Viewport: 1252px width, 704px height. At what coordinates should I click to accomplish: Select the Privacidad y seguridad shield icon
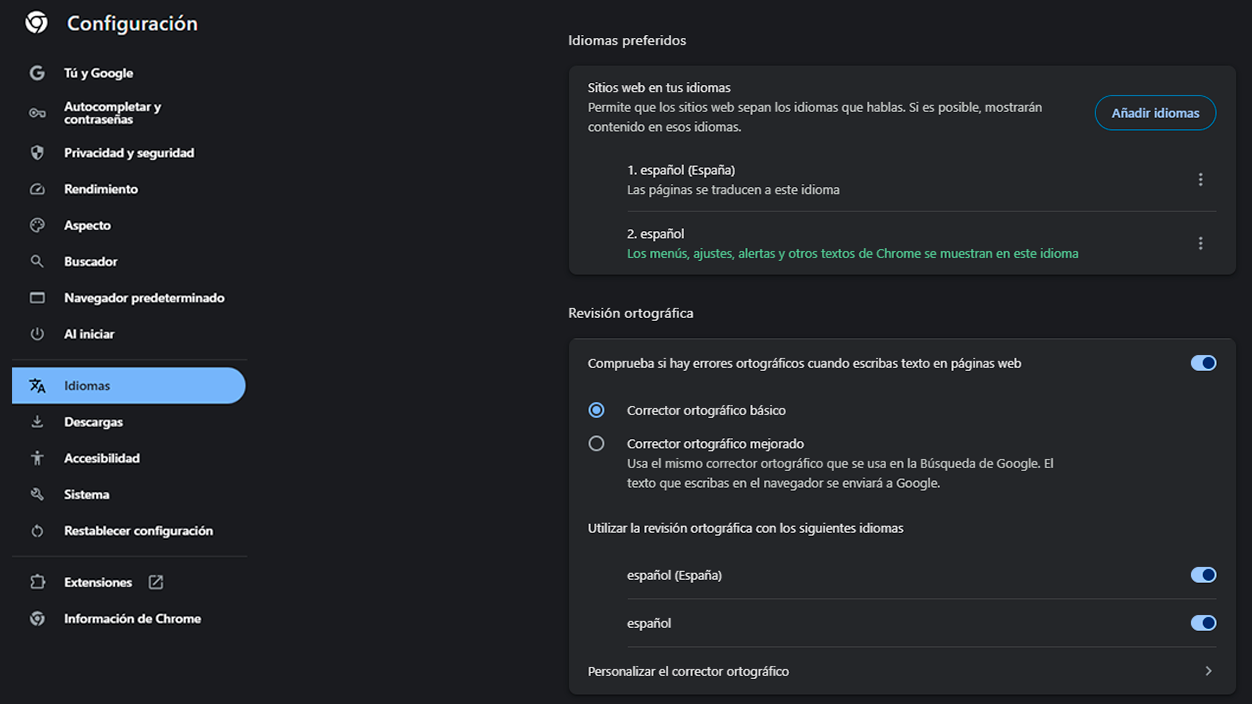click(x=37, y=152)
